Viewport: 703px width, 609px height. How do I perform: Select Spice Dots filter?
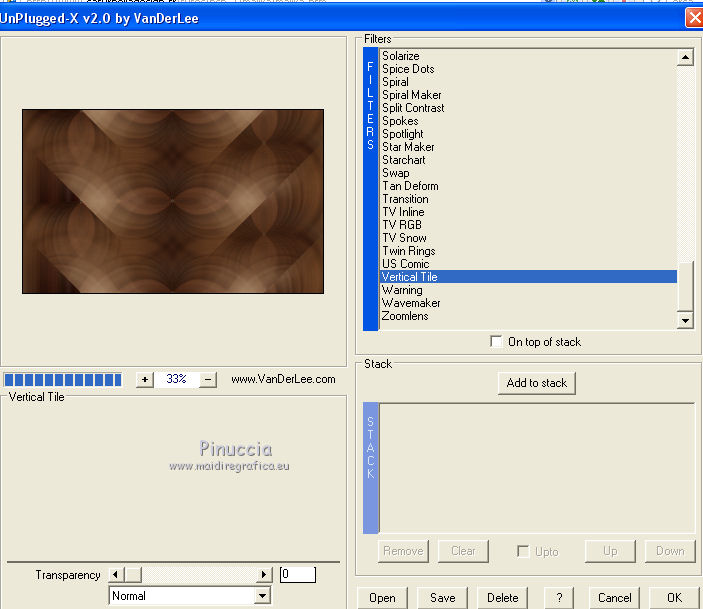408,69
